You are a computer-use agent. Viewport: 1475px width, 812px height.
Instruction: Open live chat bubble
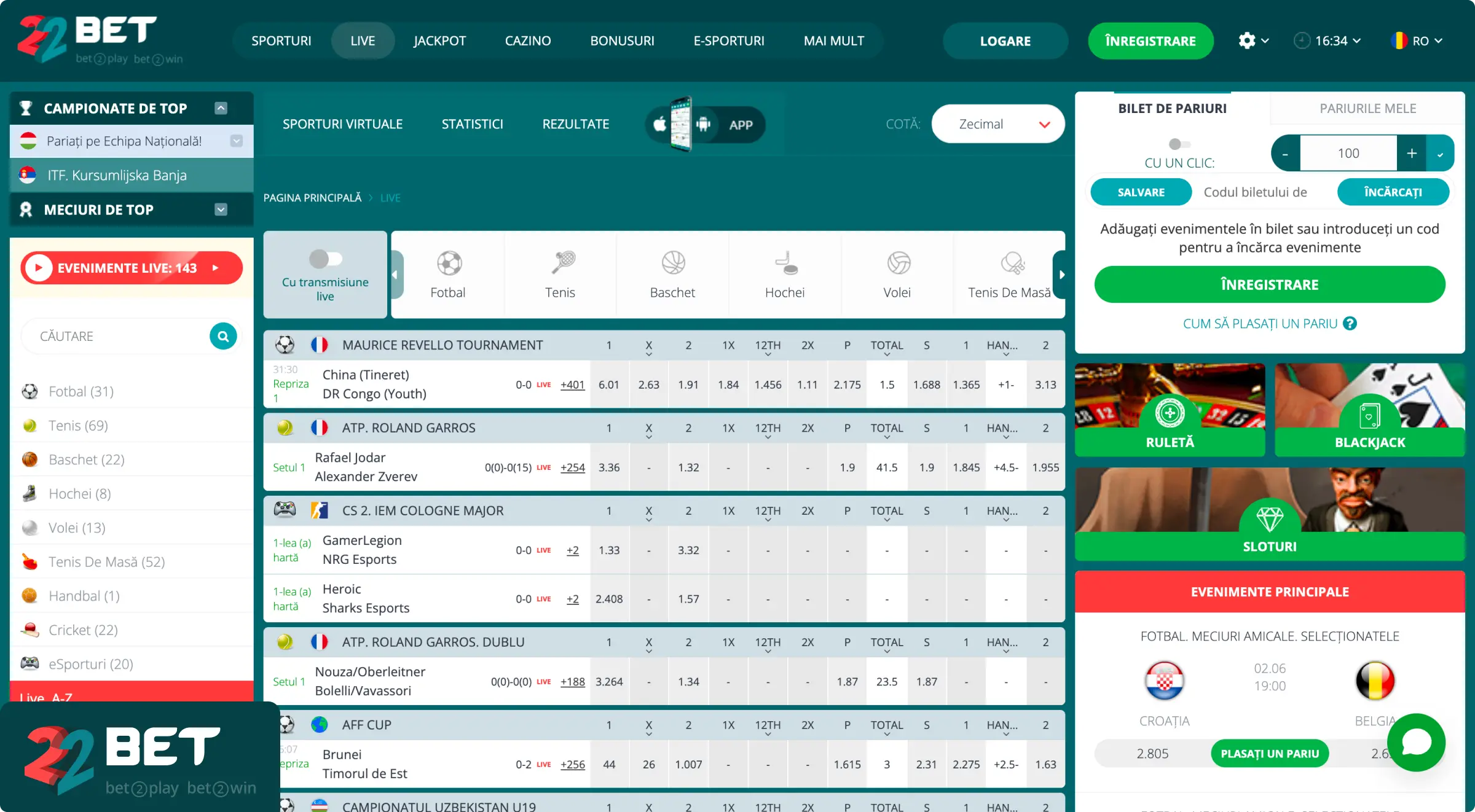pos(1417,742)
